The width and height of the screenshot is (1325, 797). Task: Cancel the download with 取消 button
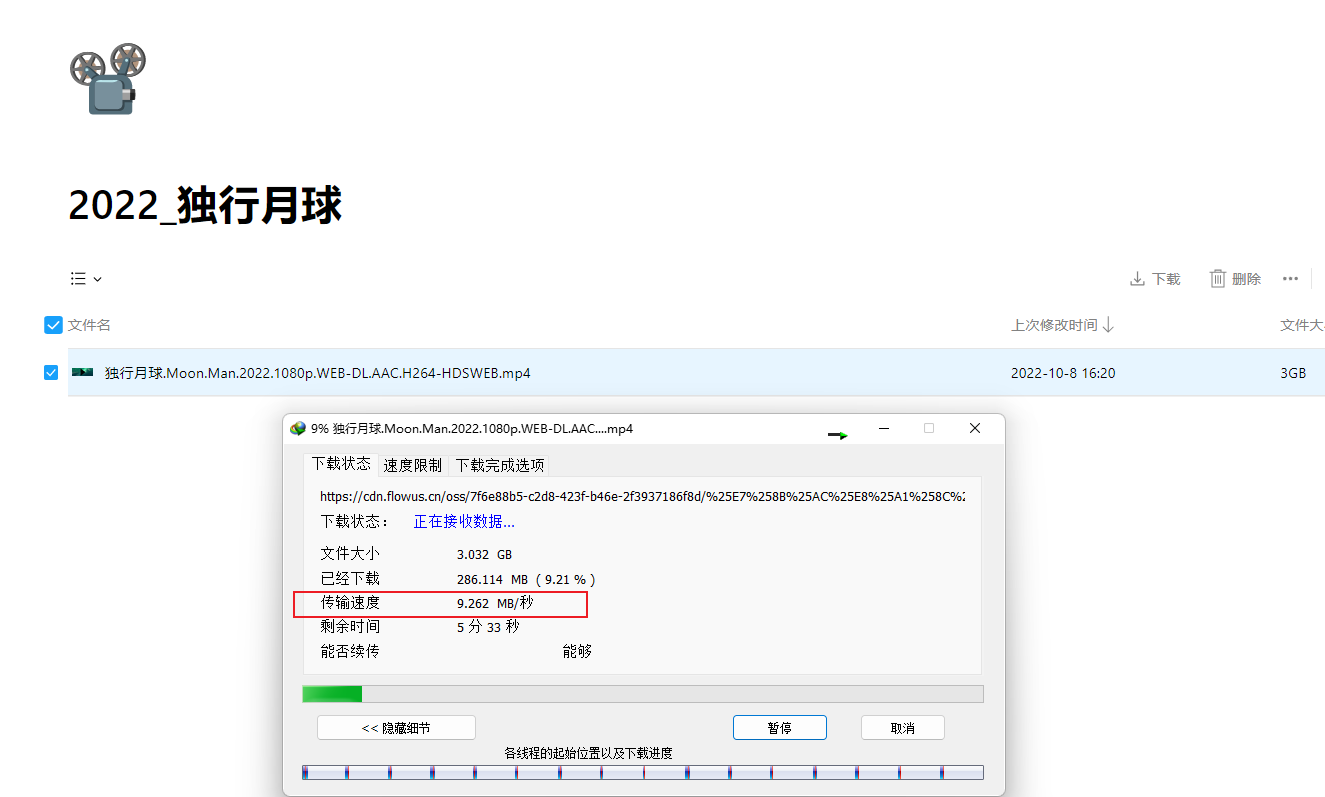click(902, 728)
